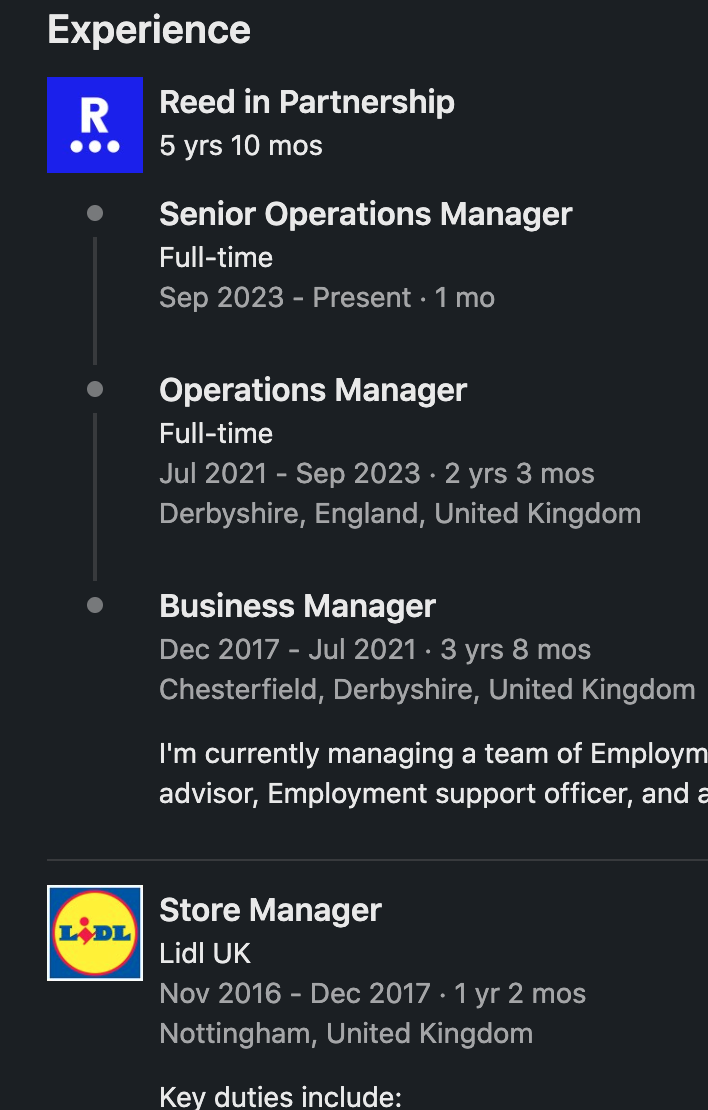Click the timeline dot beside Business Manager
This screenshot has height=1110, width=708.
(95, 605)
